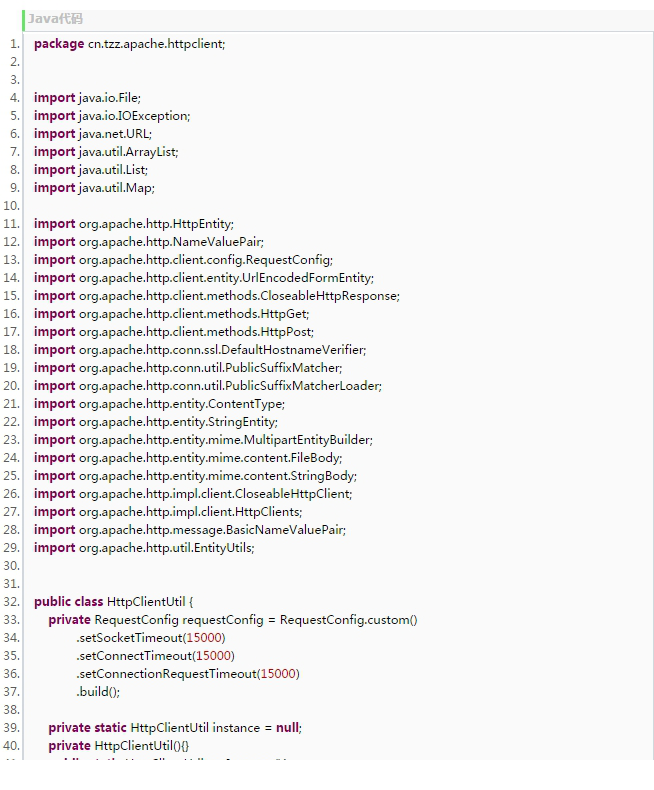
Task: Click the import mime.content.FileBody line
Action: [x=188, y=458]
